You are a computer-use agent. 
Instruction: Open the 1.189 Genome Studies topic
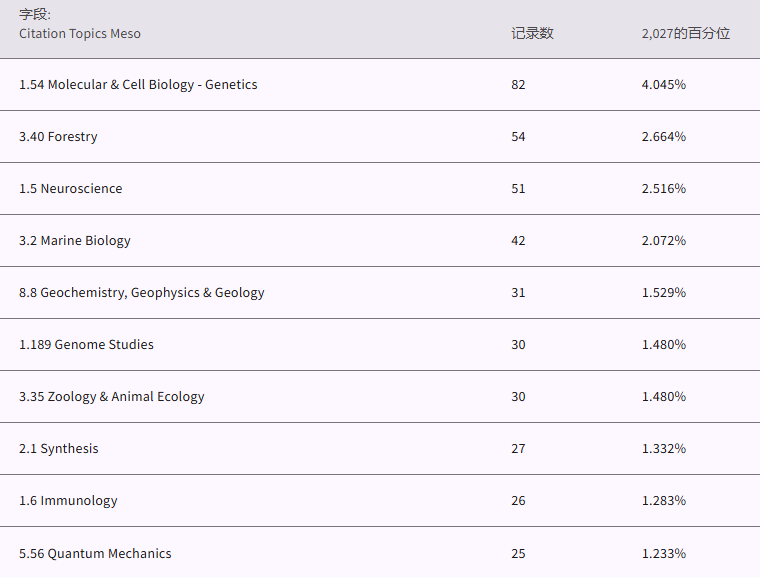point(86,345)
